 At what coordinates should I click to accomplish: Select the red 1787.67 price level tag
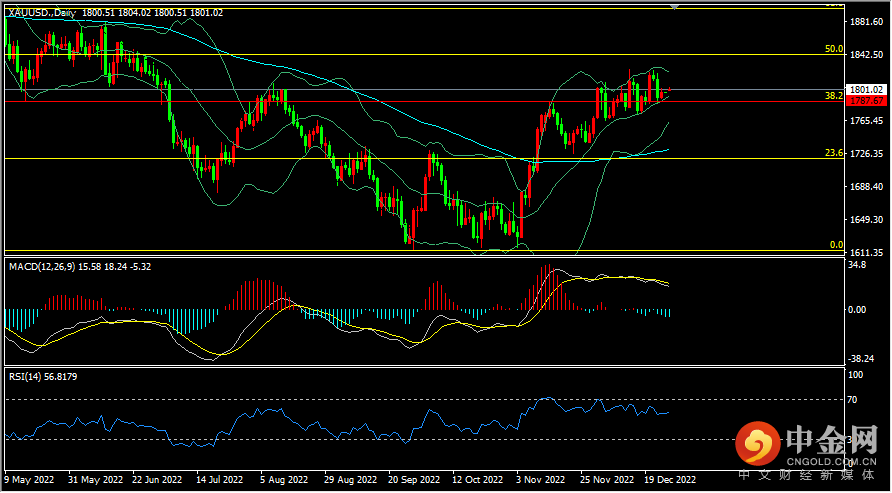(866, 101)
